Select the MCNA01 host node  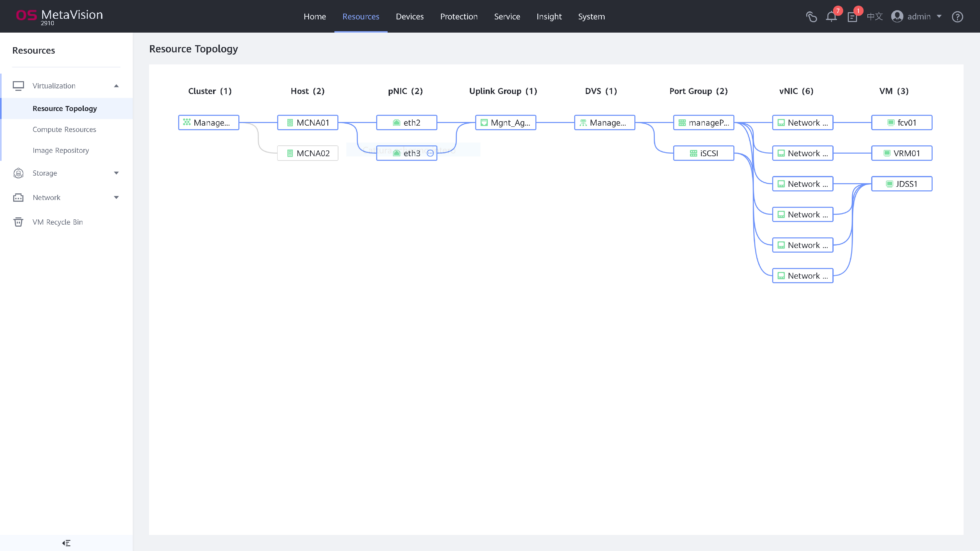[x=308, y=122]
